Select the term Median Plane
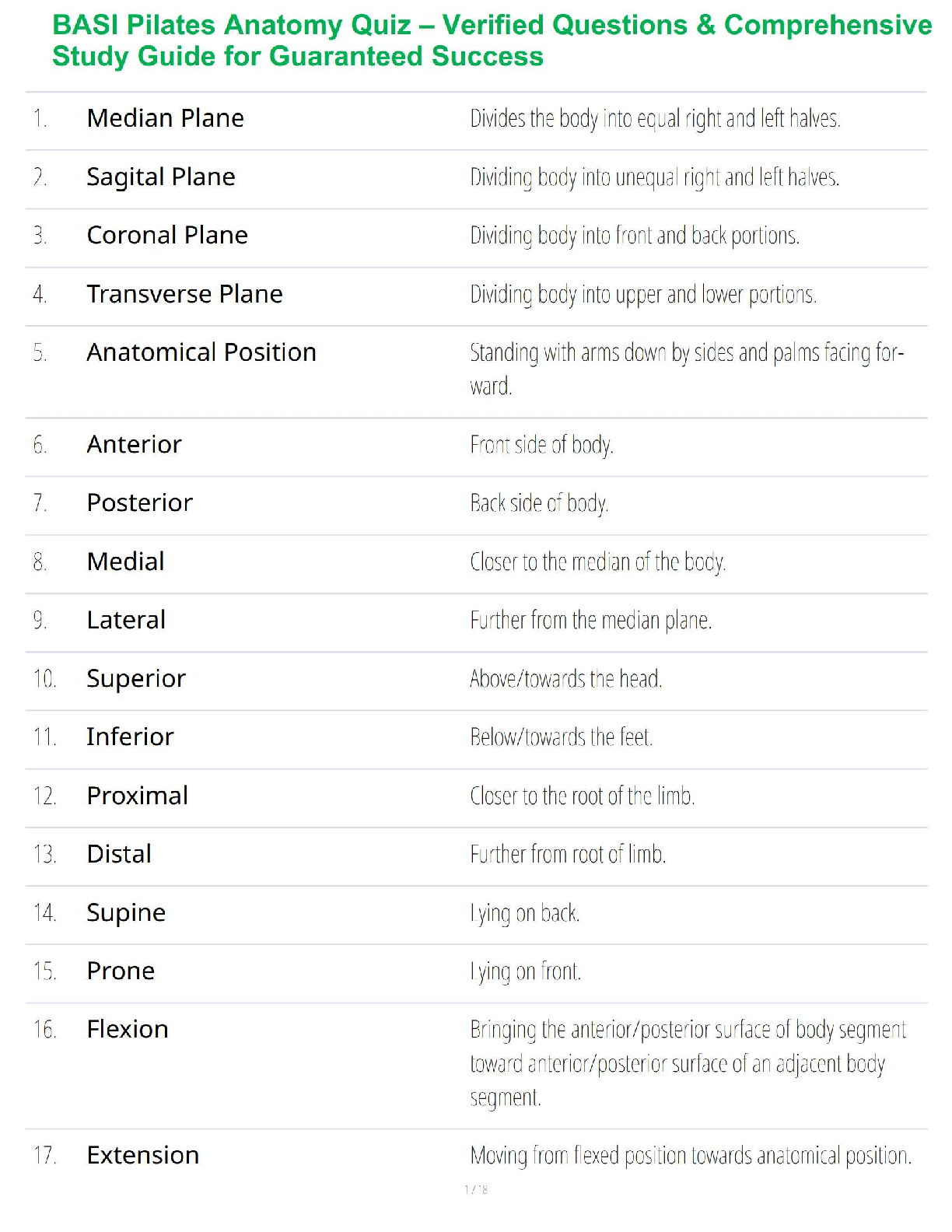This screenshot has width=952, height=1232. tap(165, 118)
